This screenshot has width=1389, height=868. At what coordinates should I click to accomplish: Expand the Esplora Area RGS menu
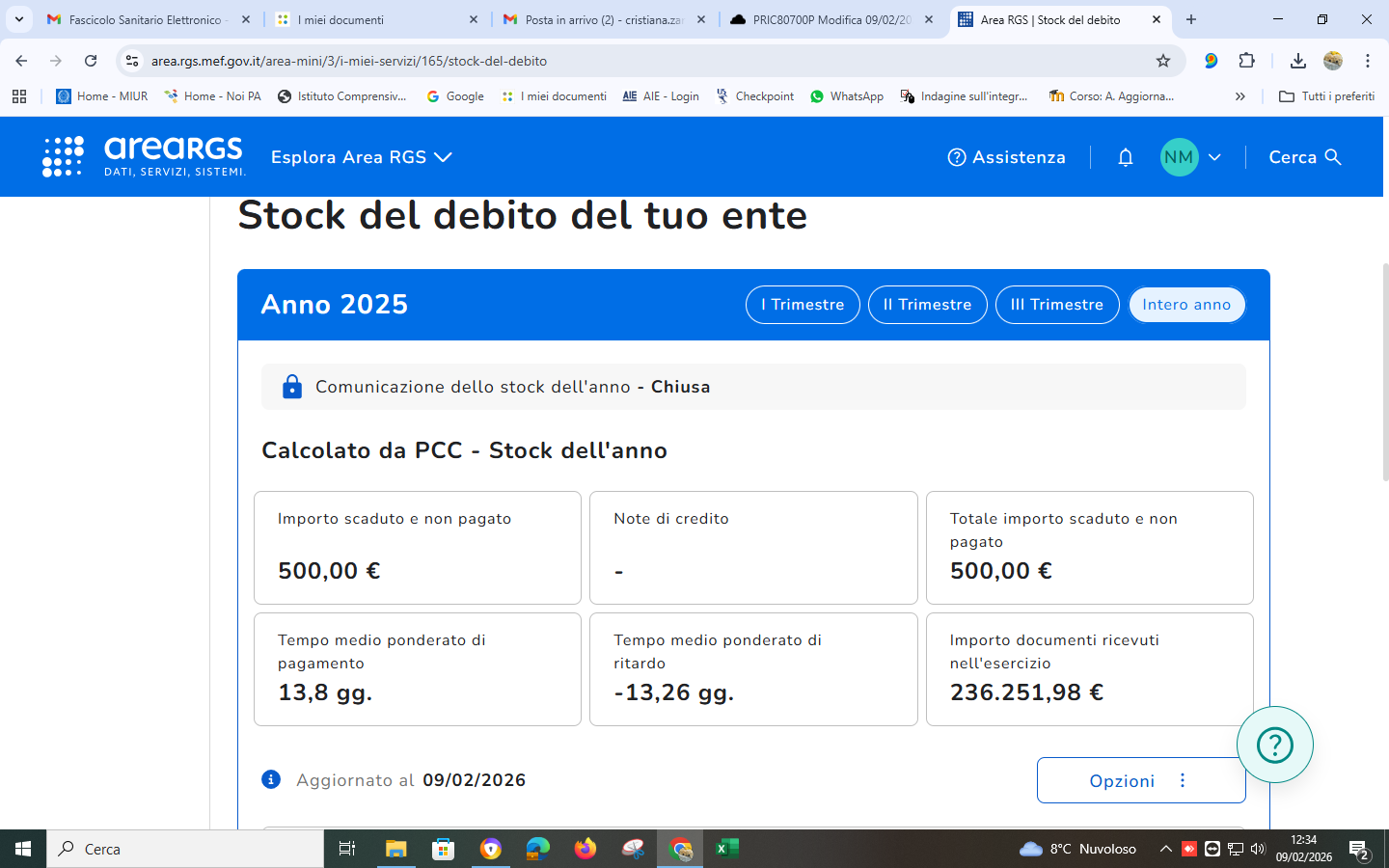click(x=361, y=157)
